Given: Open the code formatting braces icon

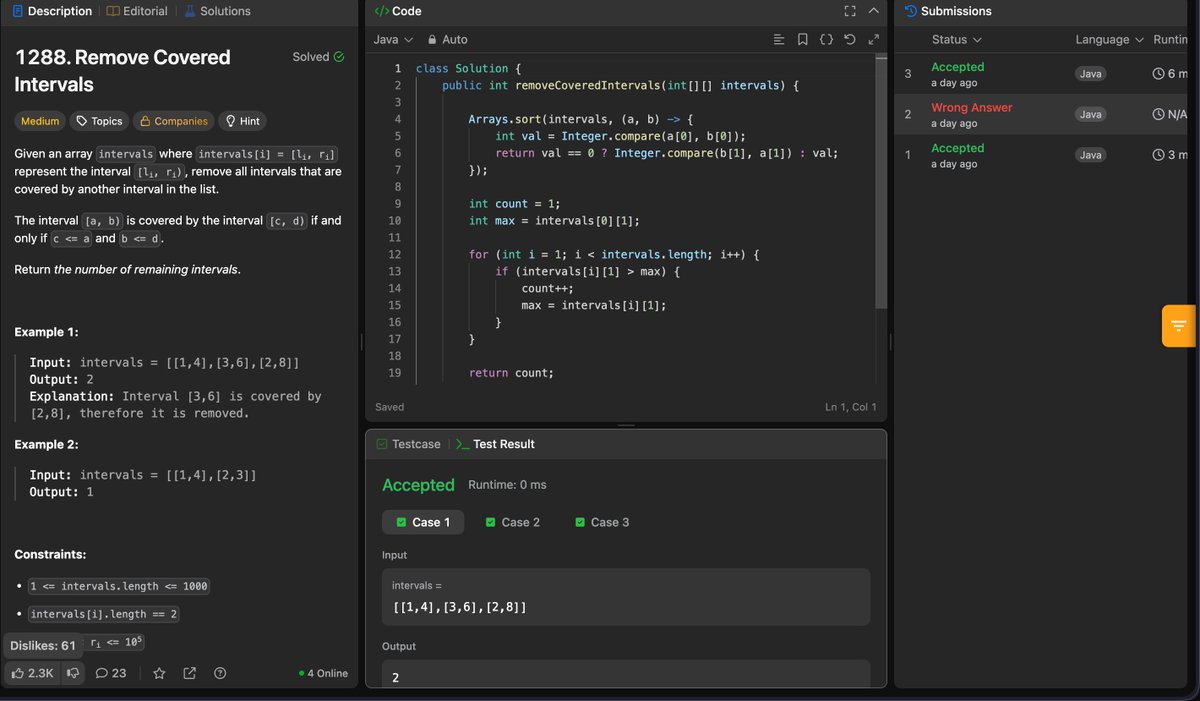Looking at the screenshot, I should (826, 39).
